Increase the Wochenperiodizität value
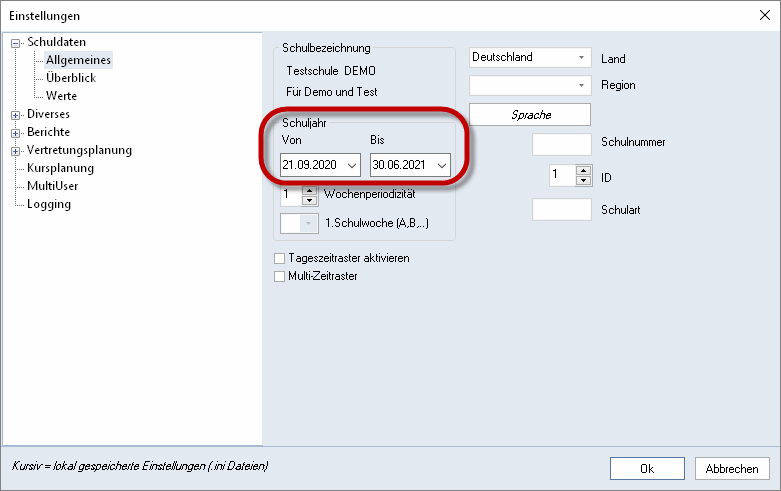This screenshot has width=781, height=491. click(x=309, y=191)
